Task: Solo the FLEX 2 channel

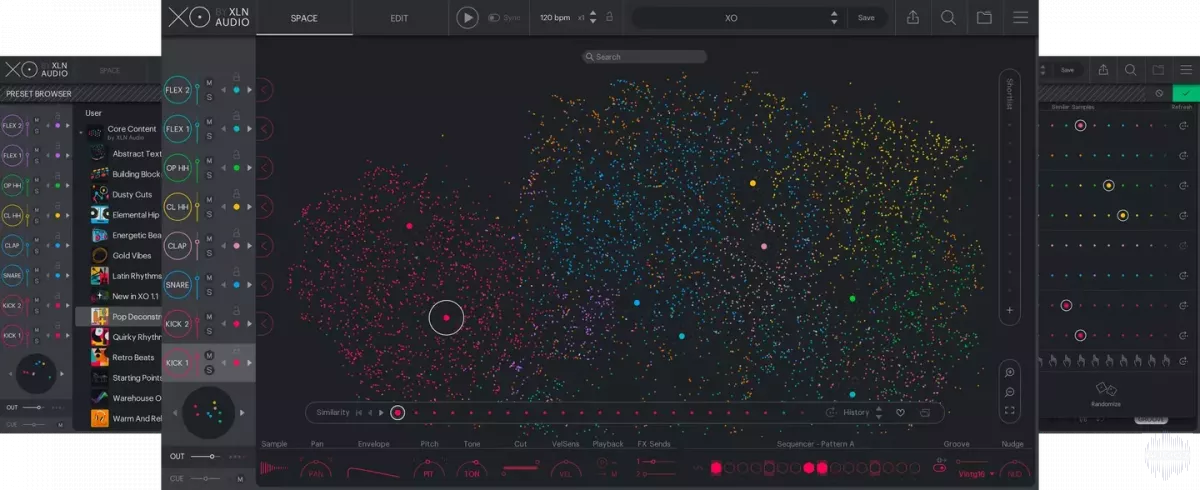Action: click(x=209, y=97)
